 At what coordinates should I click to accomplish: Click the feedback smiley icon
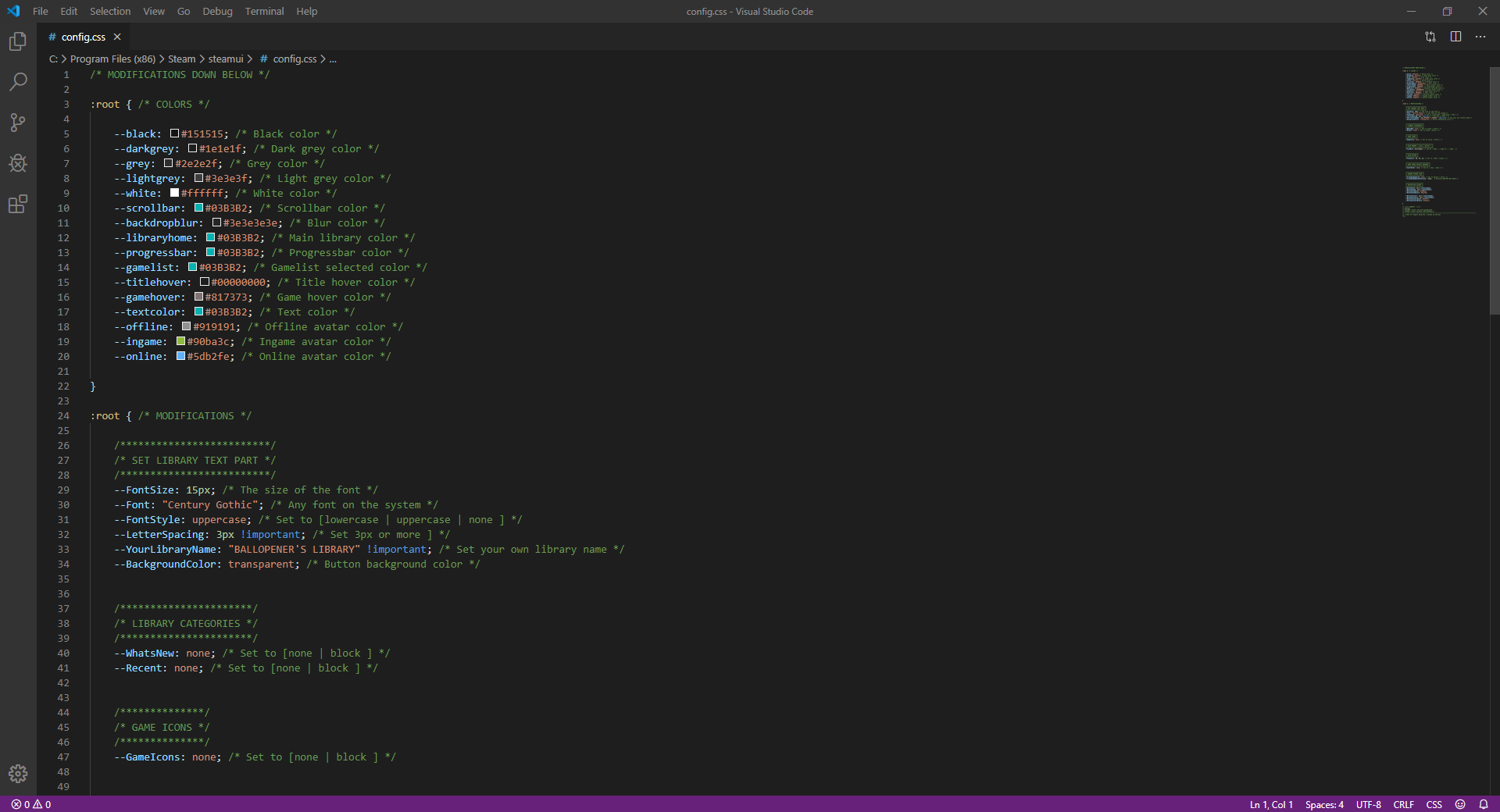(x=1460, y=804)
